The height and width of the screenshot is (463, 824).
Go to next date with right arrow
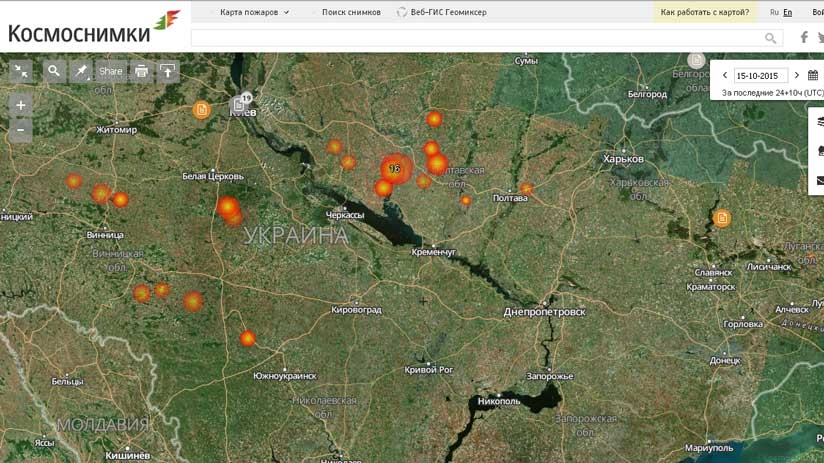pos(797,75)
